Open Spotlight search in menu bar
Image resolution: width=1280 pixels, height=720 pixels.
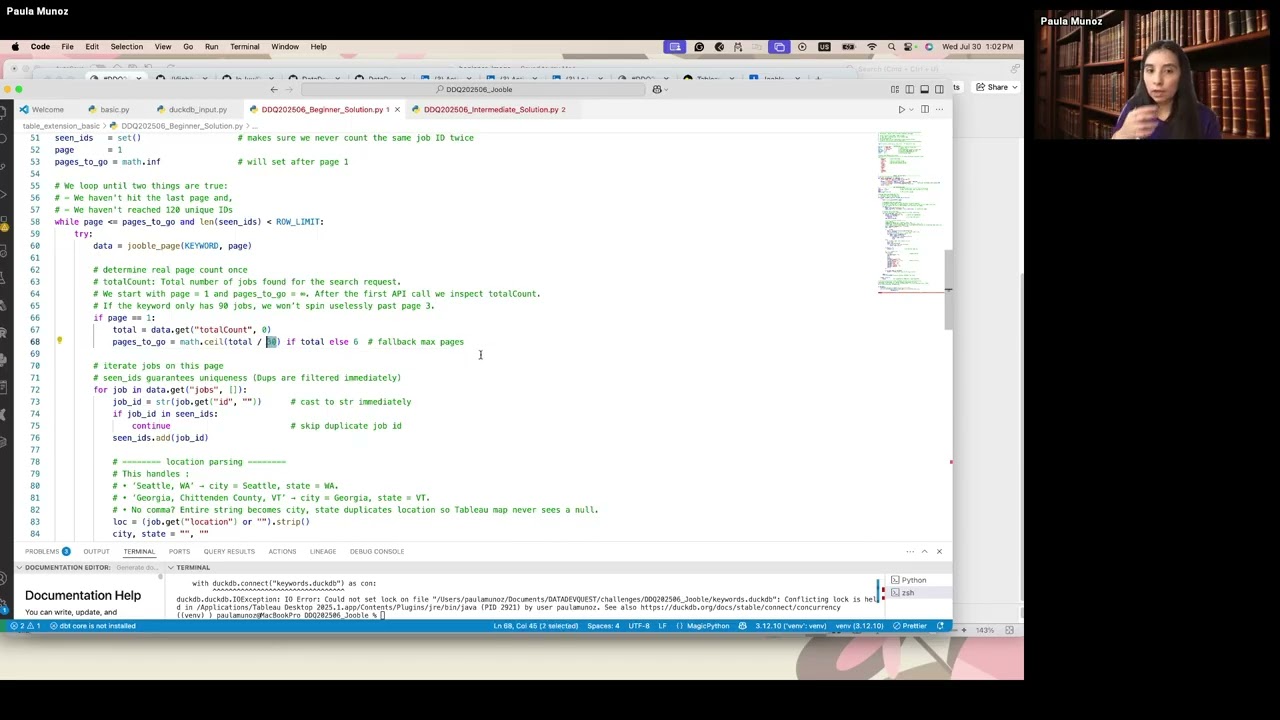892,46
